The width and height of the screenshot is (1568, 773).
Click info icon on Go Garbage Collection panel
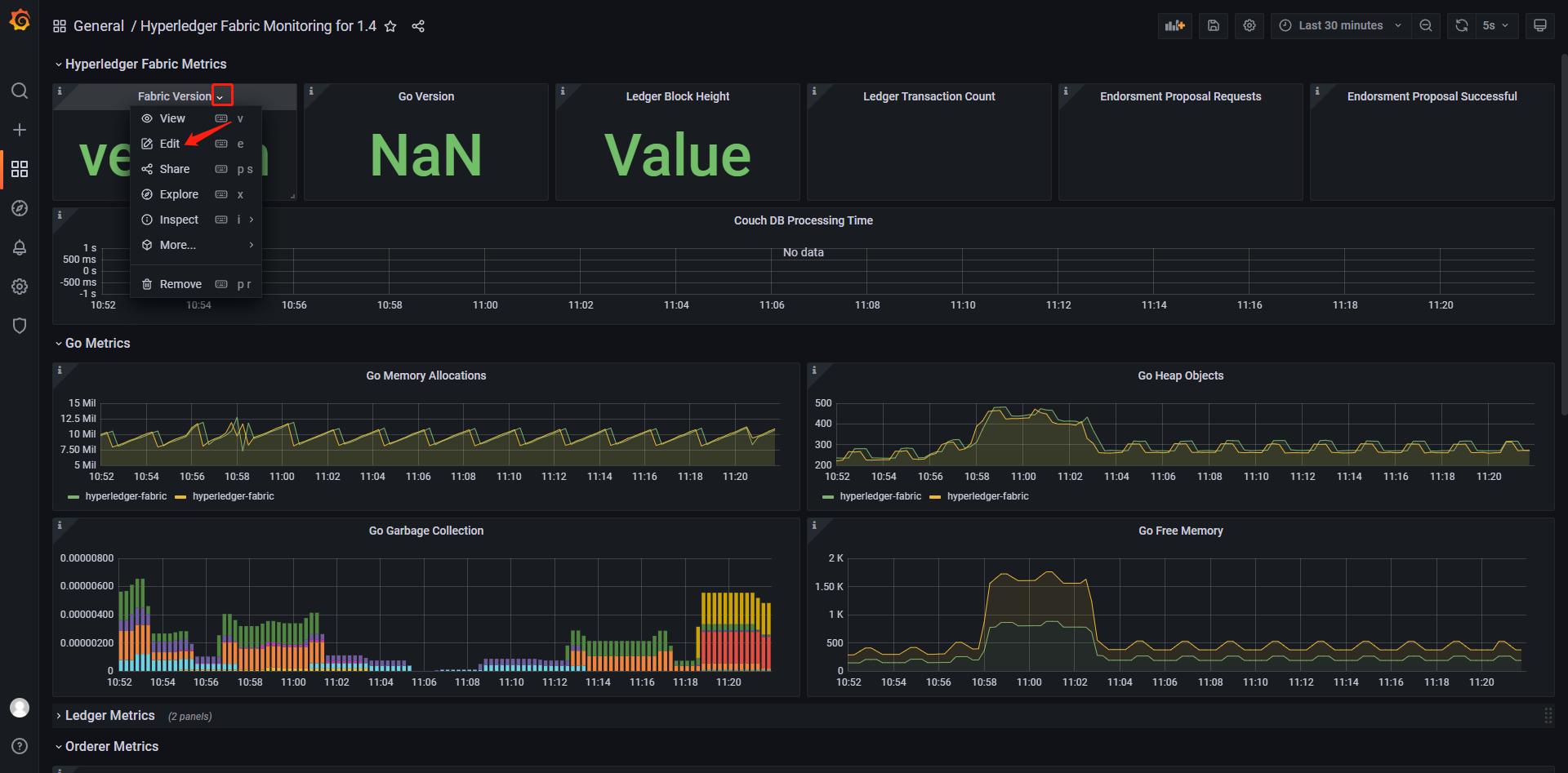(x=60, y=526)
